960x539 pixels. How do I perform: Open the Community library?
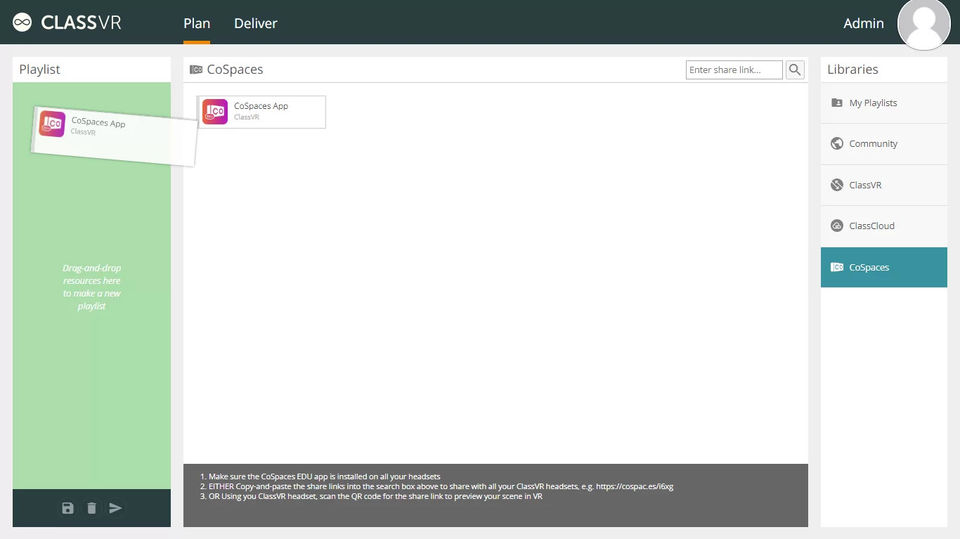coord(883,144)
